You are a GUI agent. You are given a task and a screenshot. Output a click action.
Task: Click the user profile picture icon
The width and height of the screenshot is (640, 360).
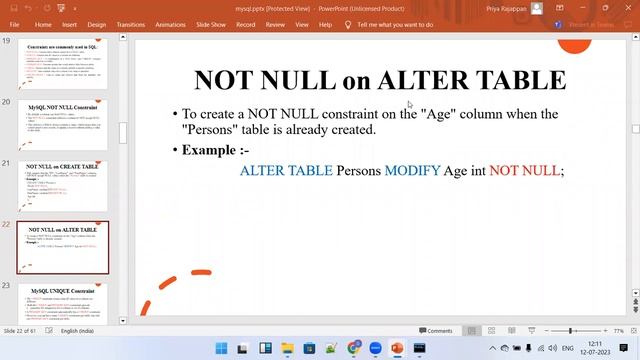click(x=537, y=8)
